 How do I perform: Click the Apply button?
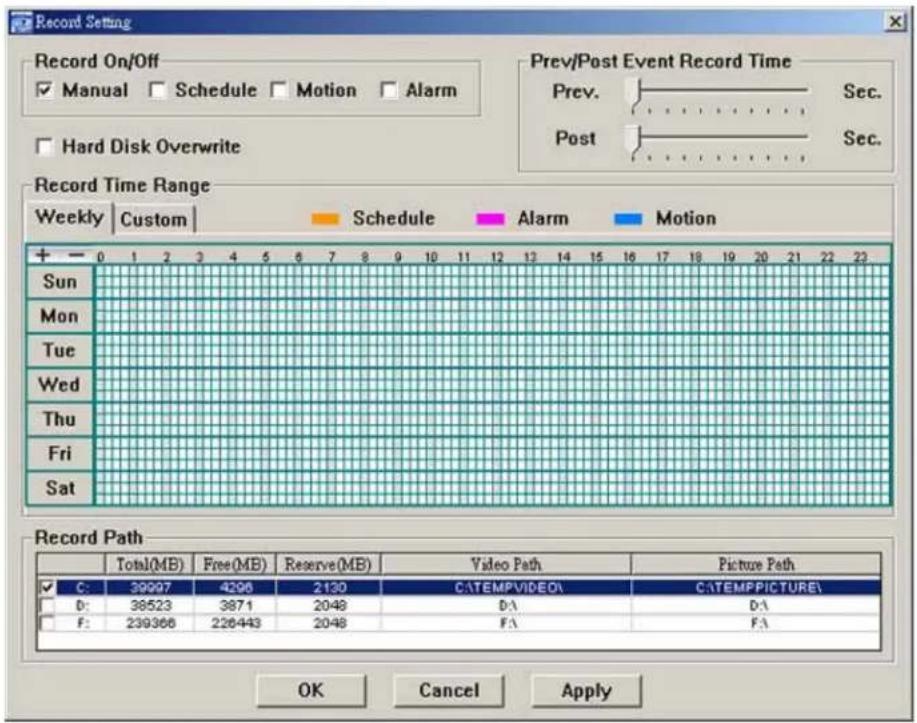tap(586, 690)
